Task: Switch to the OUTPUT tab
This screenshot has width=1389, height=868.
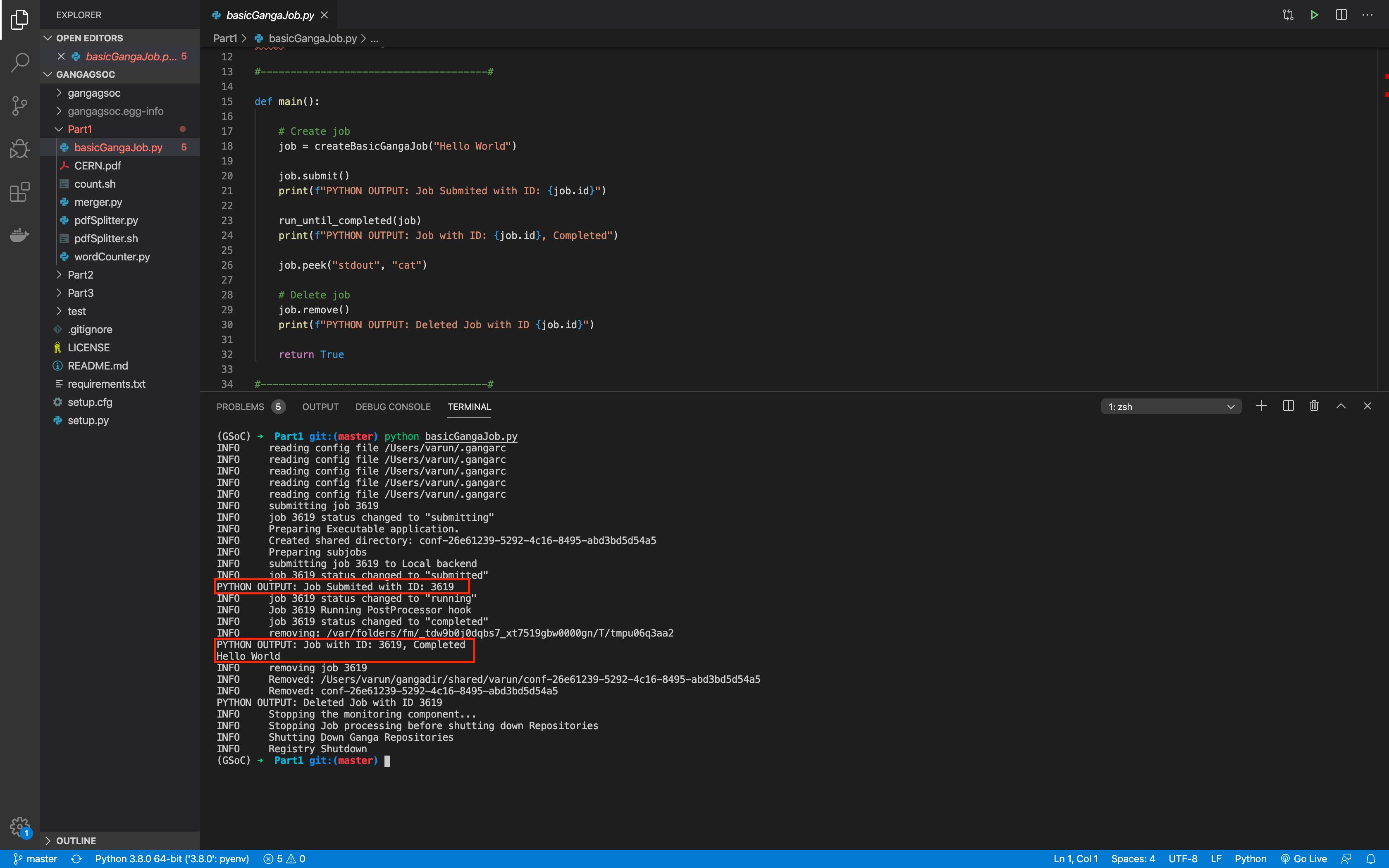Action: [320, 406]
